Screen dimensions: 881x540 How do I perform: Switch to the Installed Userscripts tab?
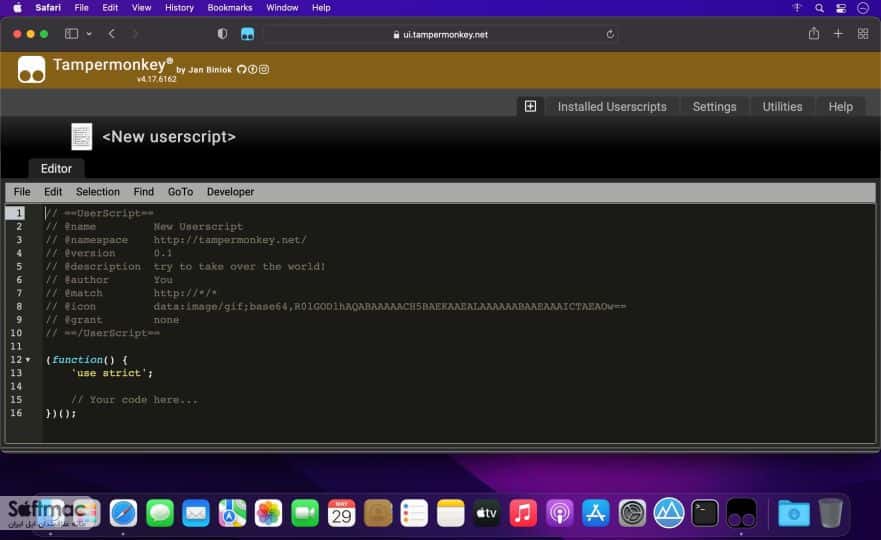coord(612,107)
